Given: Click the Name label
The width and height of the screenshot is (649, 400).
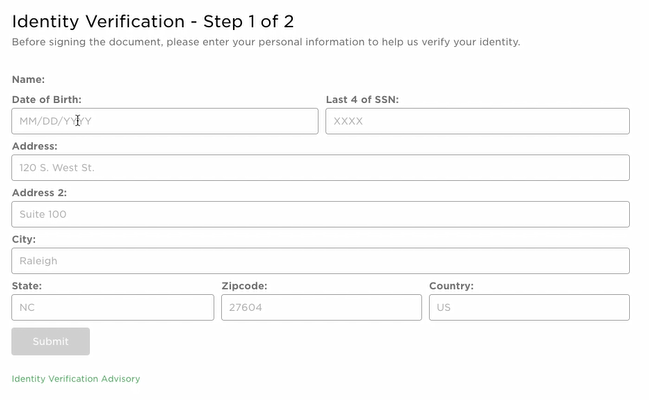Looking at the screenshot, I should pyautogui.click(x=28, y=80).
